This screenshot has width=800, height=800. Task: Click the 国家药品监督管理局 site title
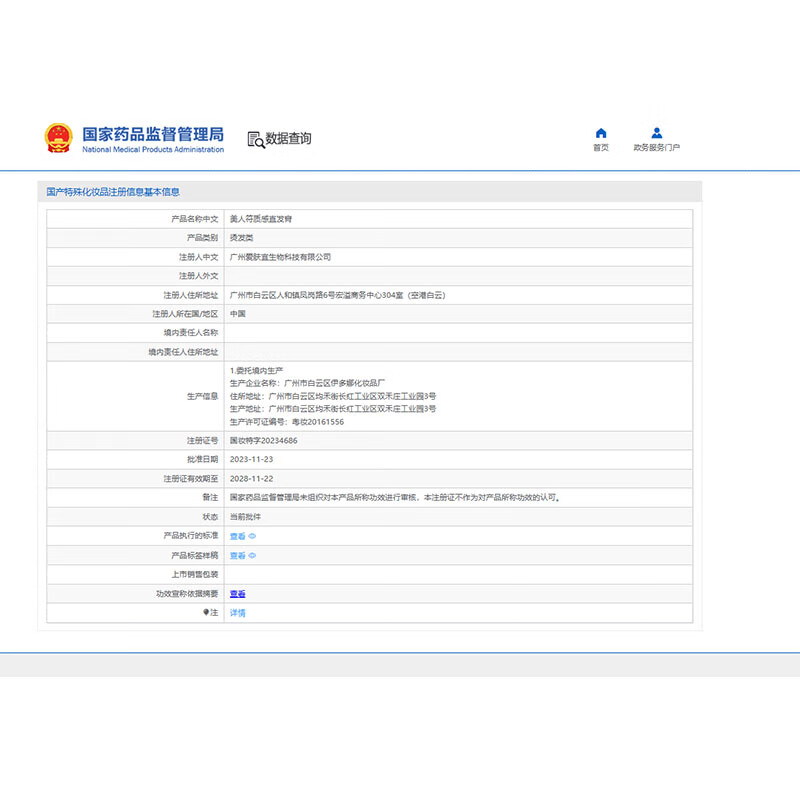click(152, 135)
